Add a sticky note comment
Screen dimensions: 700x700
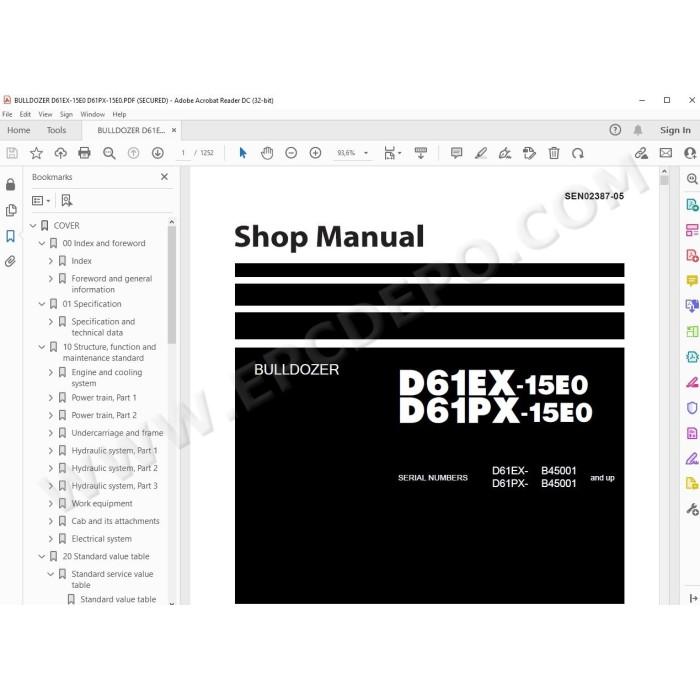(x=456, y=153)
